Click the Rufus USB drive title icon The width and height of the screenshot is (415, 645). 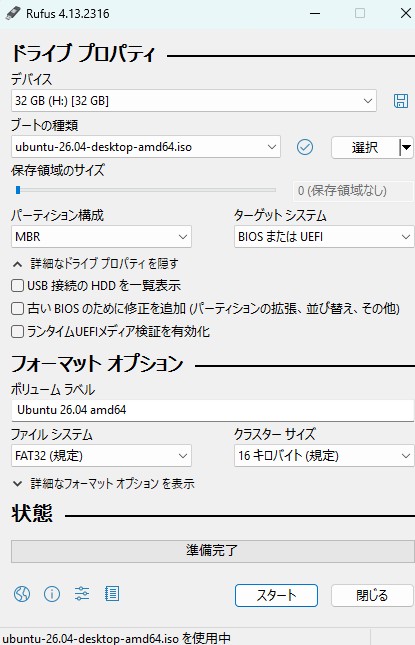tap(13, 13)
